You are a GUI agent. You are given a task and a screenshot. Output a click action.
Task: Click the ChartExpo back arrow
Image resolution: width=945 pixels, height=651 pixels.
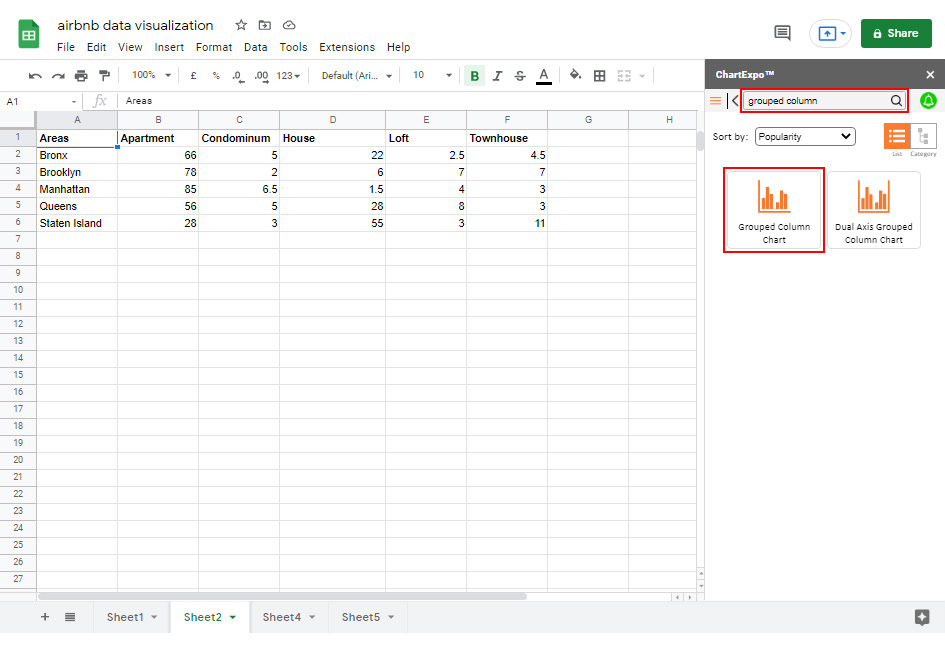(x=733, y=101)
